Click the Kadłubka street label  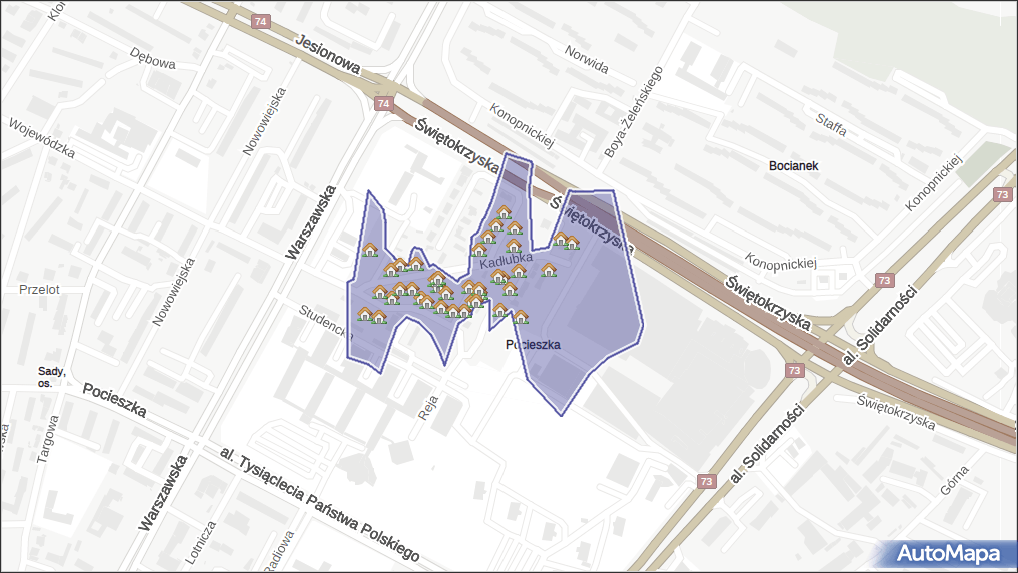(x=505, y=264)
